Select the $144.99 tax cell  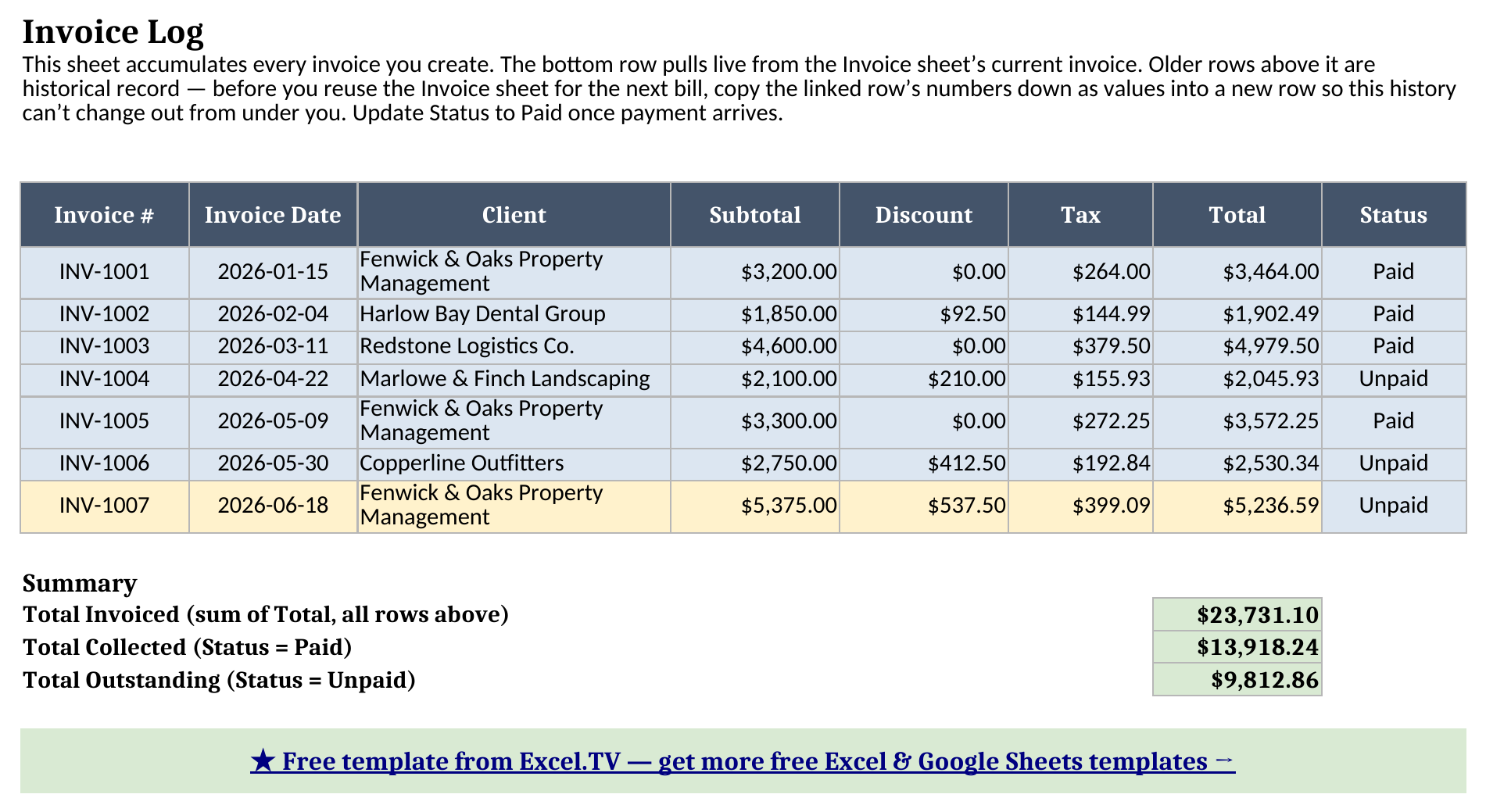(1080, 314)
